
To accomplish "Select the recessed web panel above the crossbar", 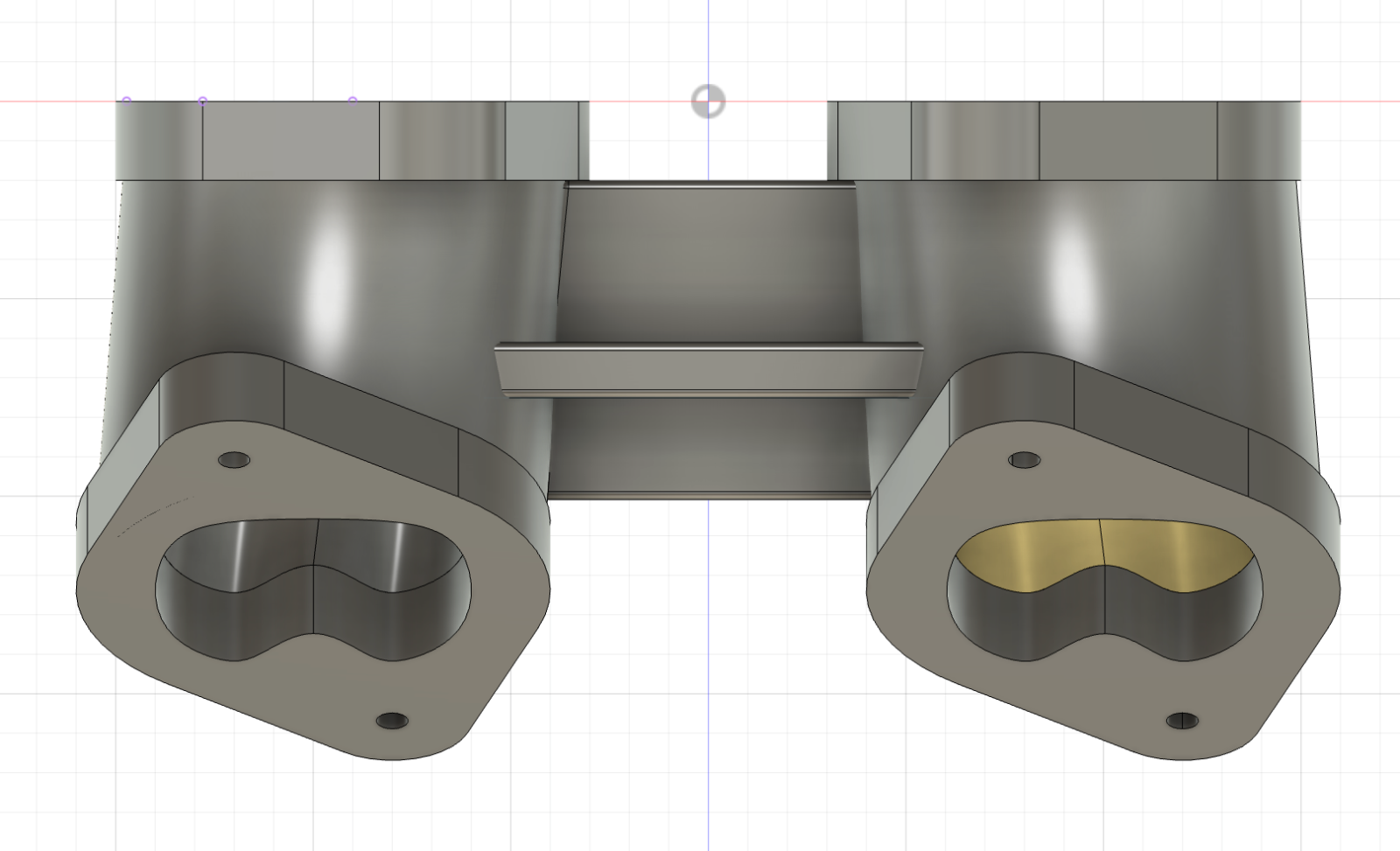I will pos(707,262).
